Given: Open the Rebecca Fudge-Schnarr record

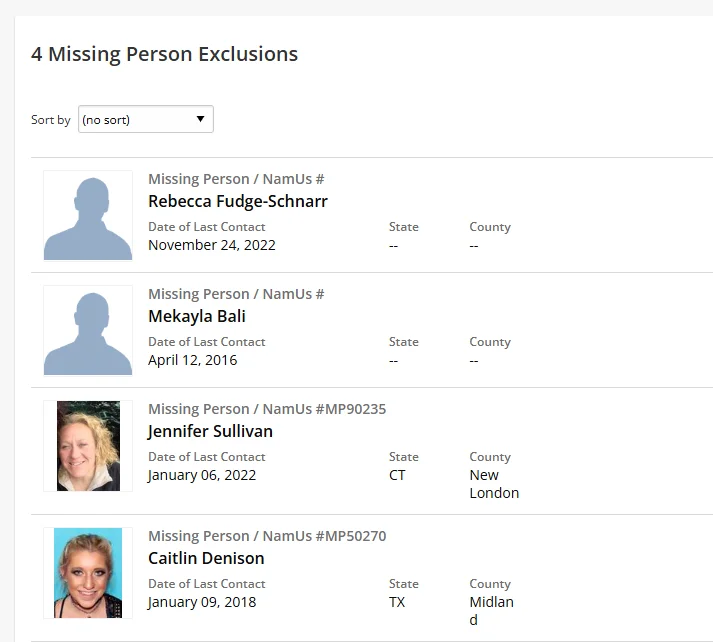Looking at the screenshot, I should pyautogui.click(x=238, y=201).
